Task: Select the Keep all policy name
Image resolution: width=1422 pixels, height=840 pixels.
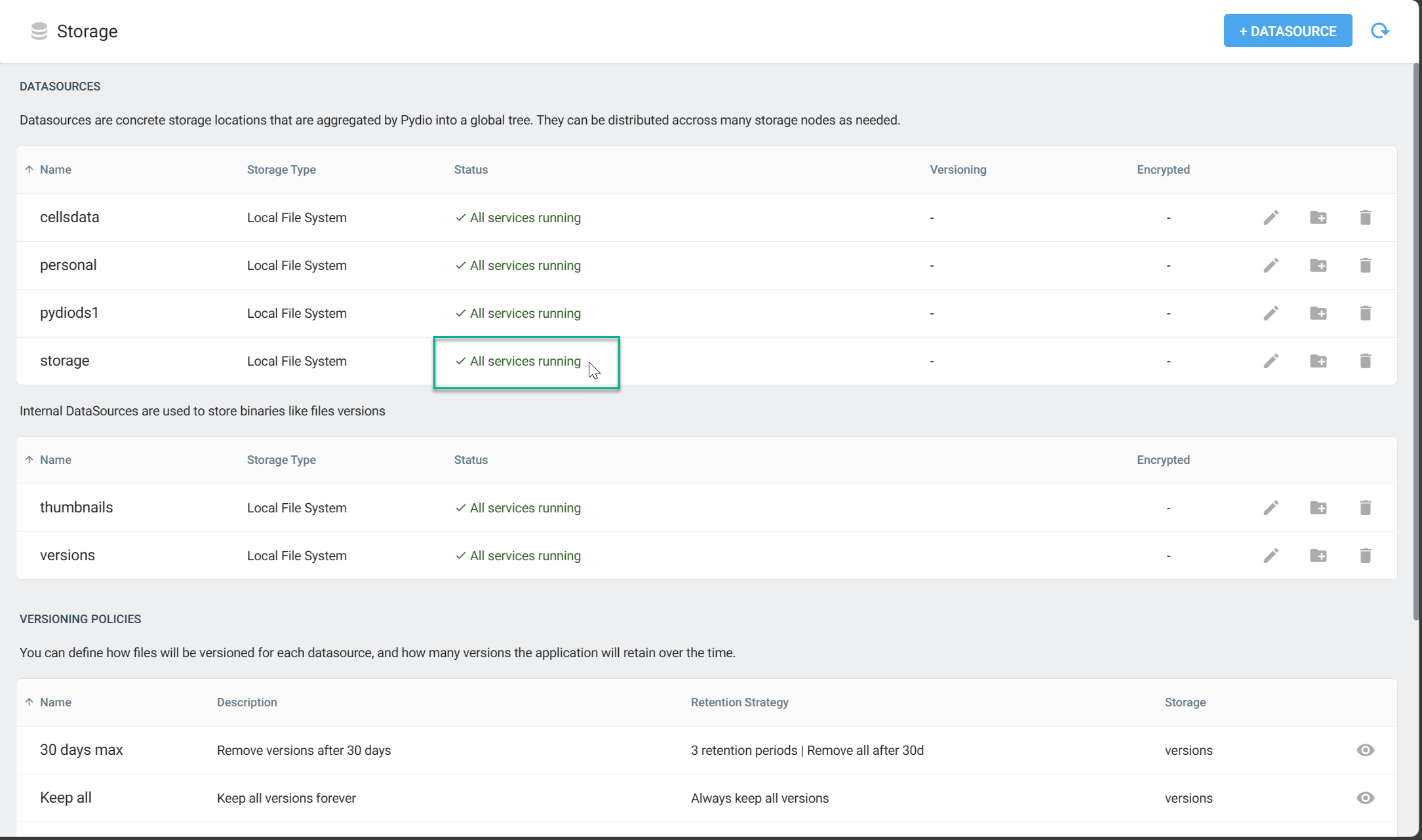Action: 66,798
